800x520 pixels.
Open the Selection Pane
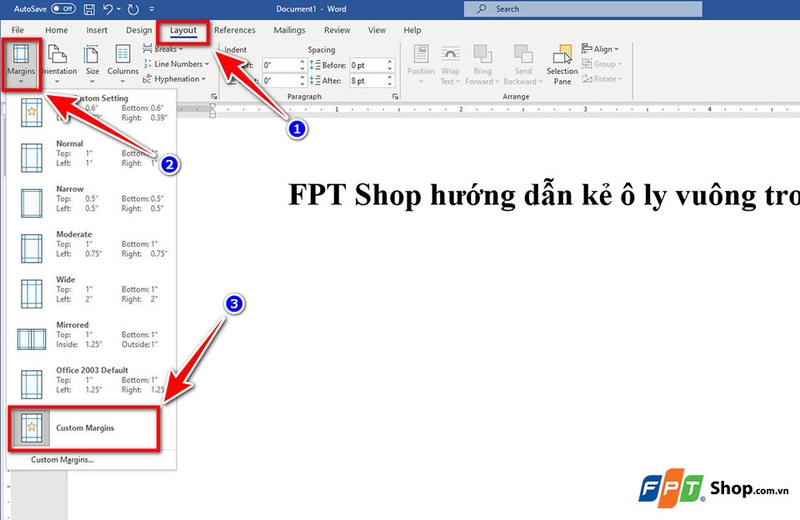(562, 65)
